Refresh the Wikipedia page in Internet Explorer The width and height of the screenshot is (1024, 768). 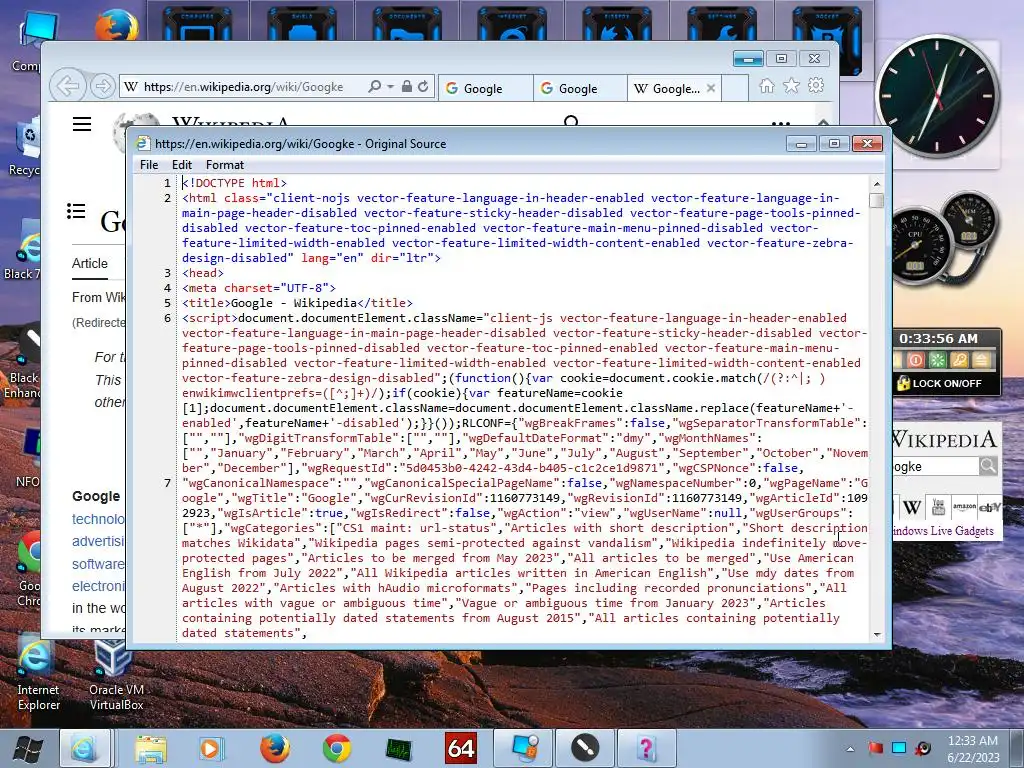pos(423,86)
